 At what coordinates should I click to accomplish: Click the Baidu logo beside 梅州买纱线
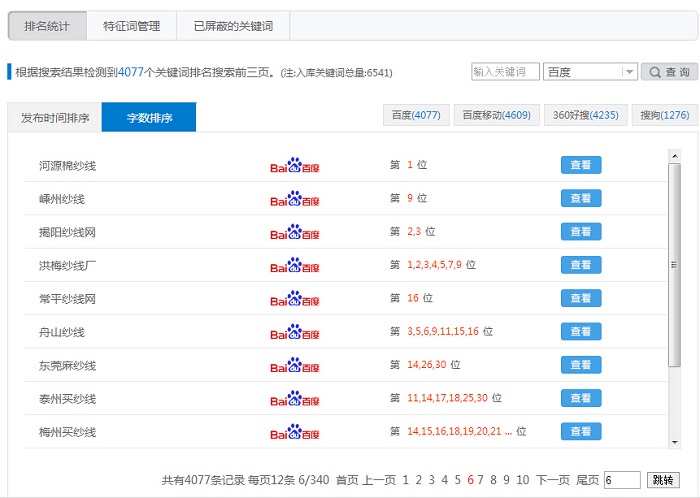[294, 431]
